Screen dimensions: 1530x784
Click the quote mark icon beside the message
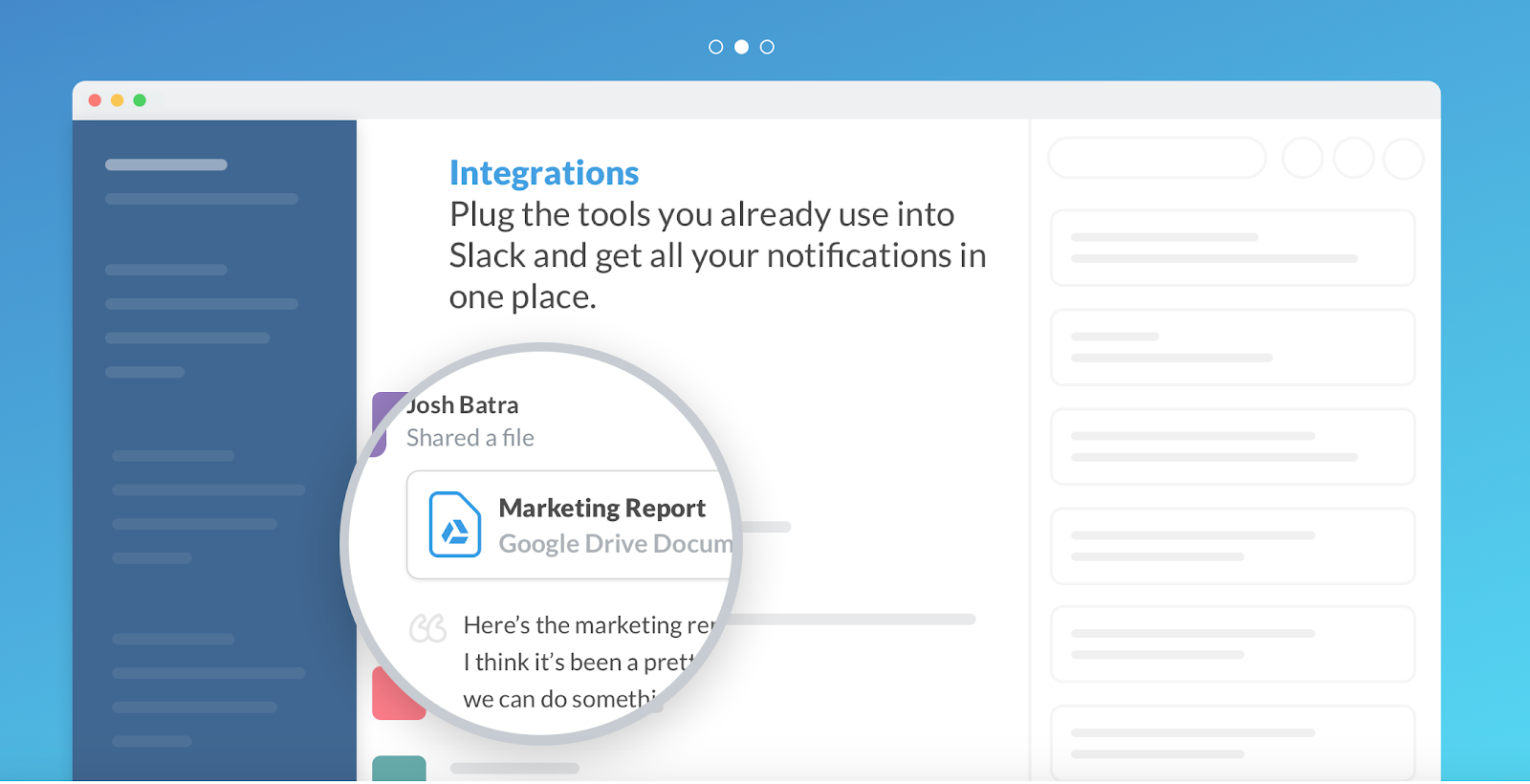point(427,628)
